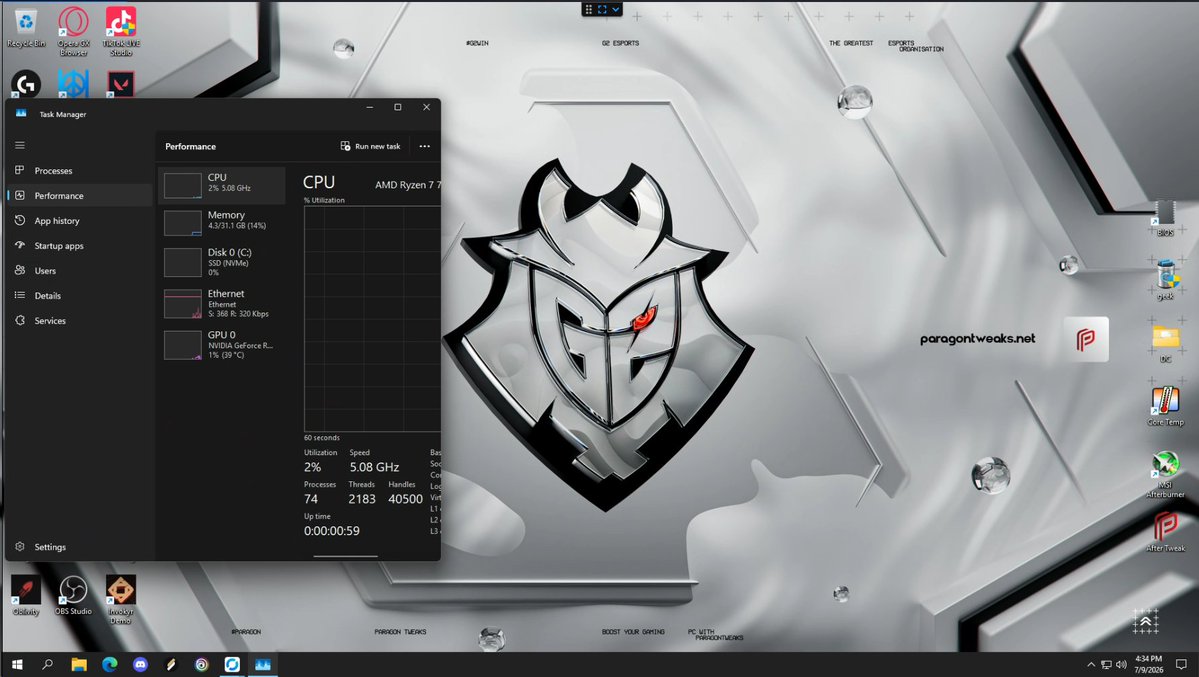The image size is (1199, 677).
Task: Click the CPU utilization graph area
Action: pos(372,319)
